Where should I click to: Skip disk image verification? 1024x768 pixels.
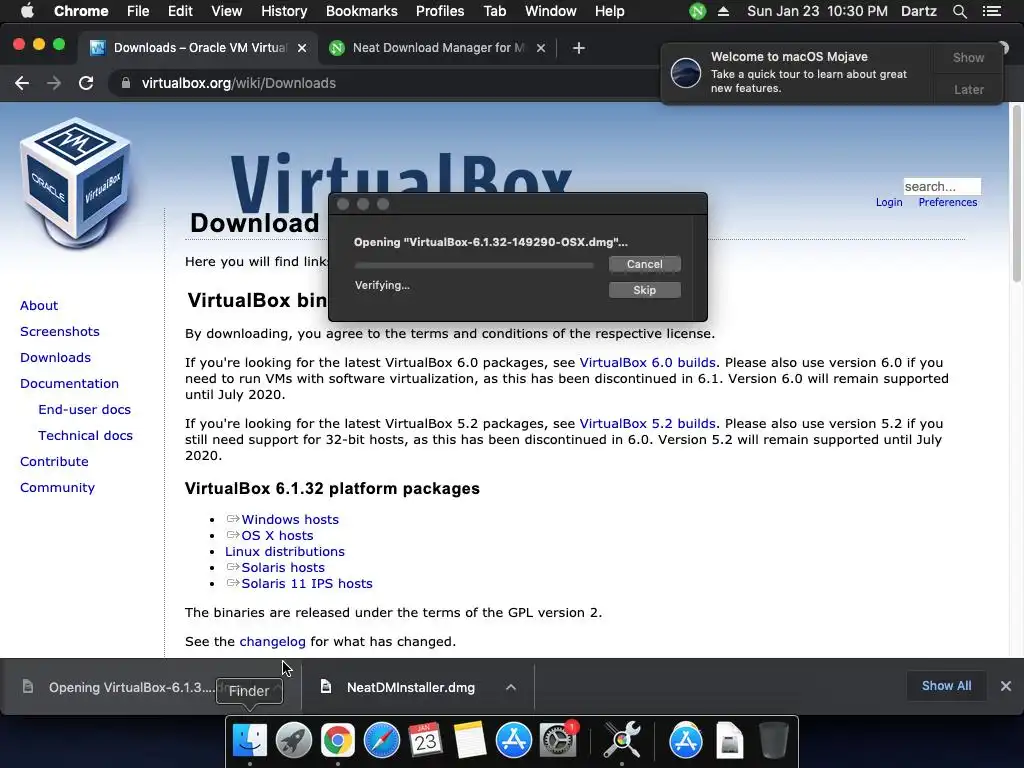(645, 290)
